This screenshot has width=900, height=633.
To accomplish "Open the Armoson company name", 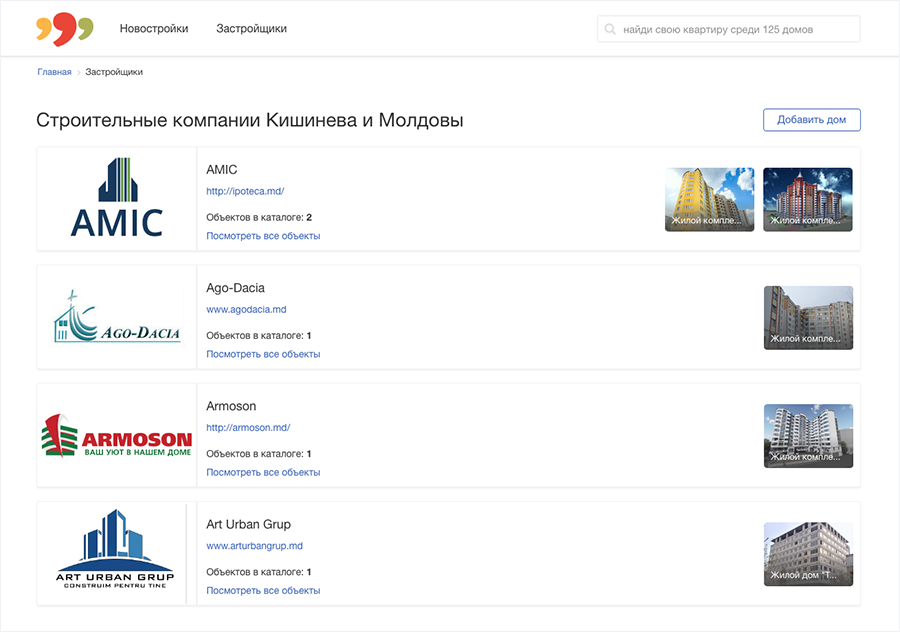I will point(231,406).
